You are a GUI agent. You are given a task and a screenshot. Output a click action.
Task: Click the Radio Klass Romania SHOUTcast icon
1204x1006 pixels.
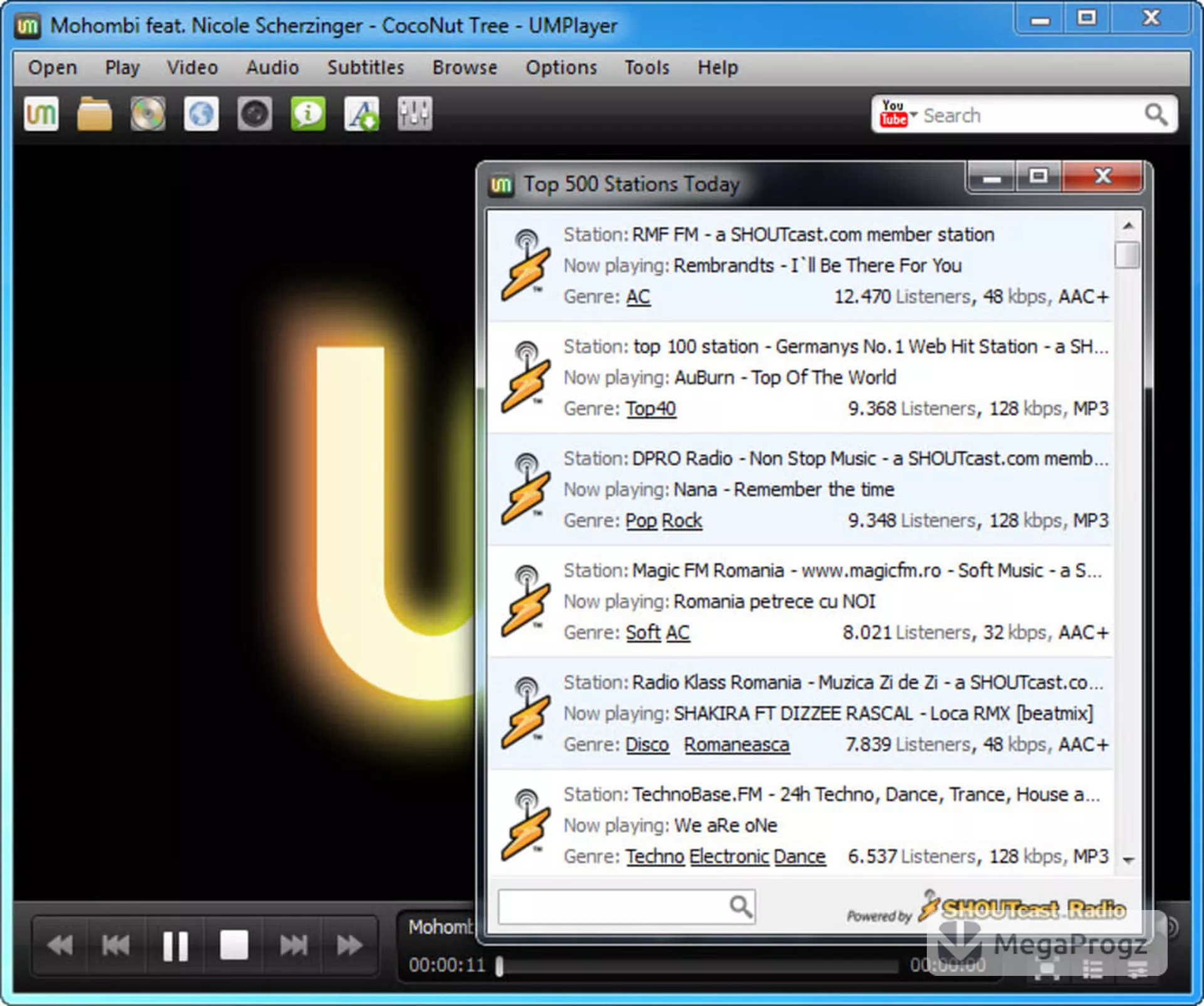pyautogui.click(x=525, y=713)
